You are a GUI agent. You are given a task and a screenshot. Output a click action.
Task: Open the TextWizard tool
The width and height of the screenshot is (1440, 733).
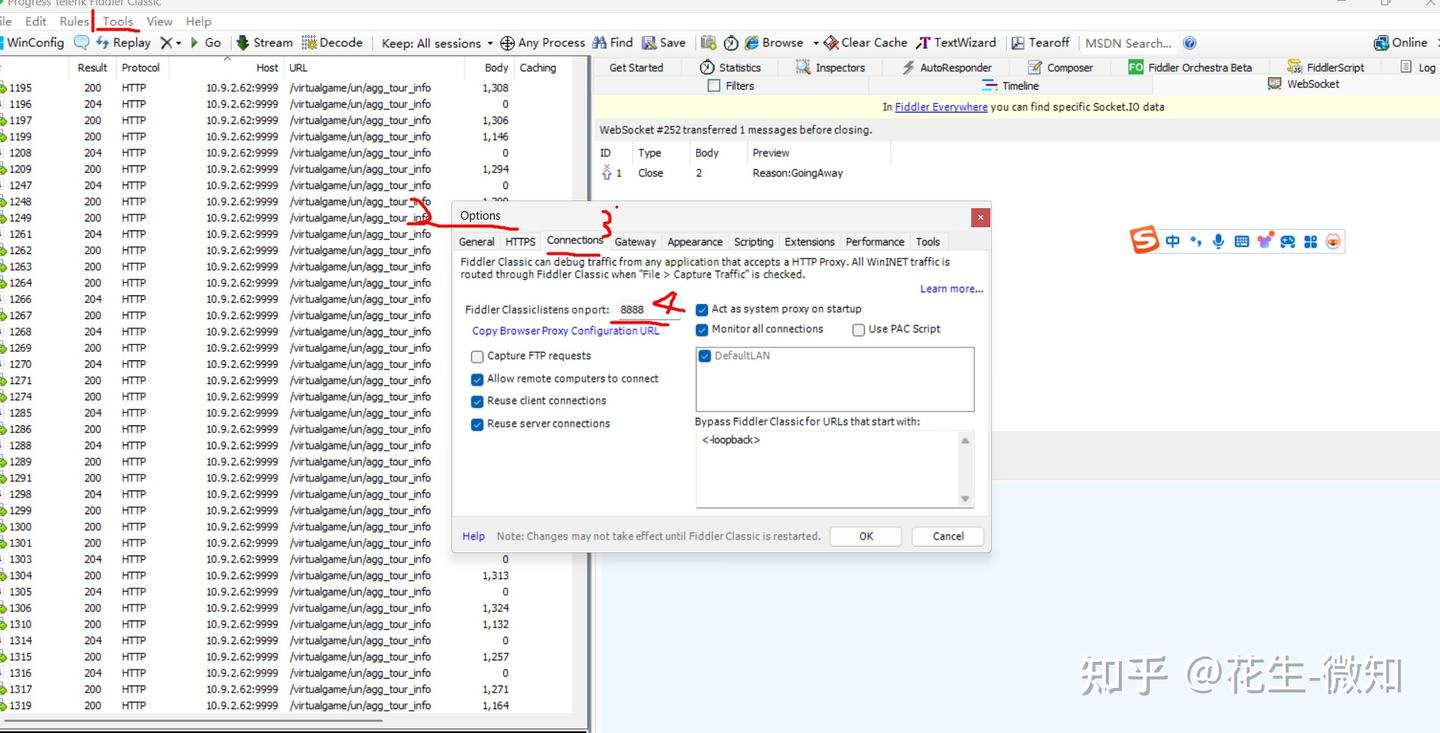(x=957, y=43)
